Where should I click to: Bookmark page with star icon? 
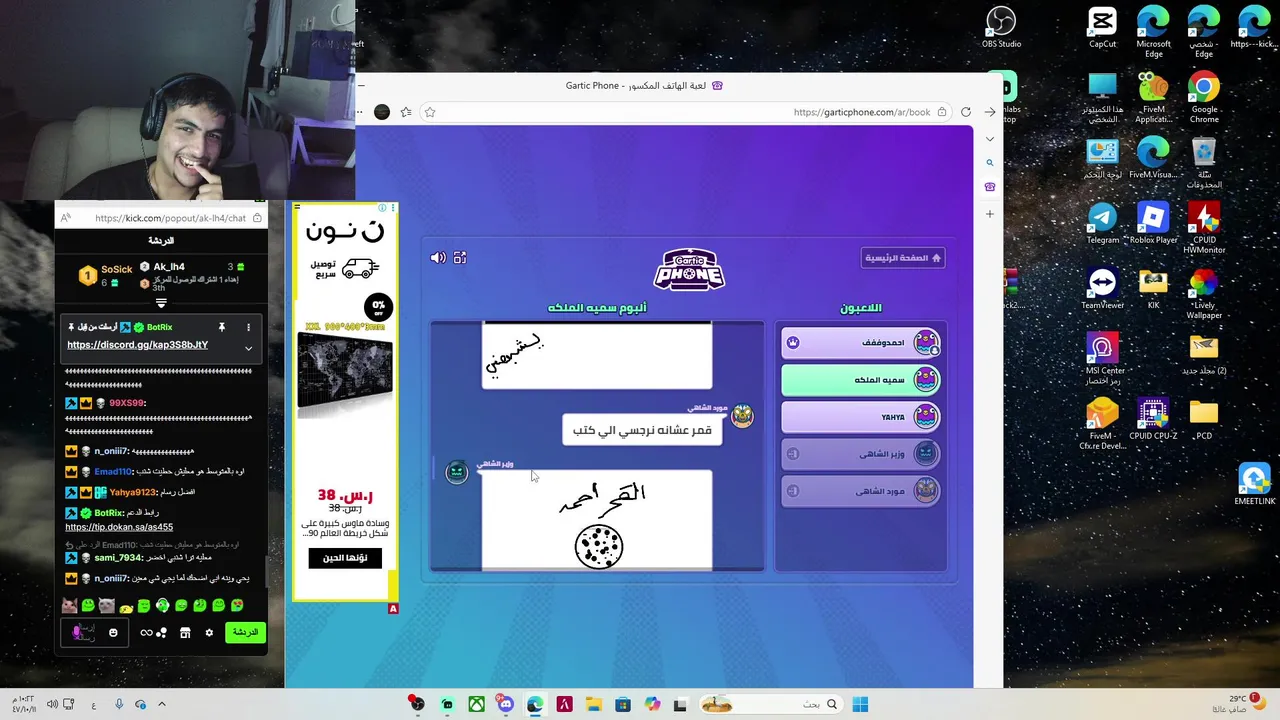click(430, 112)
